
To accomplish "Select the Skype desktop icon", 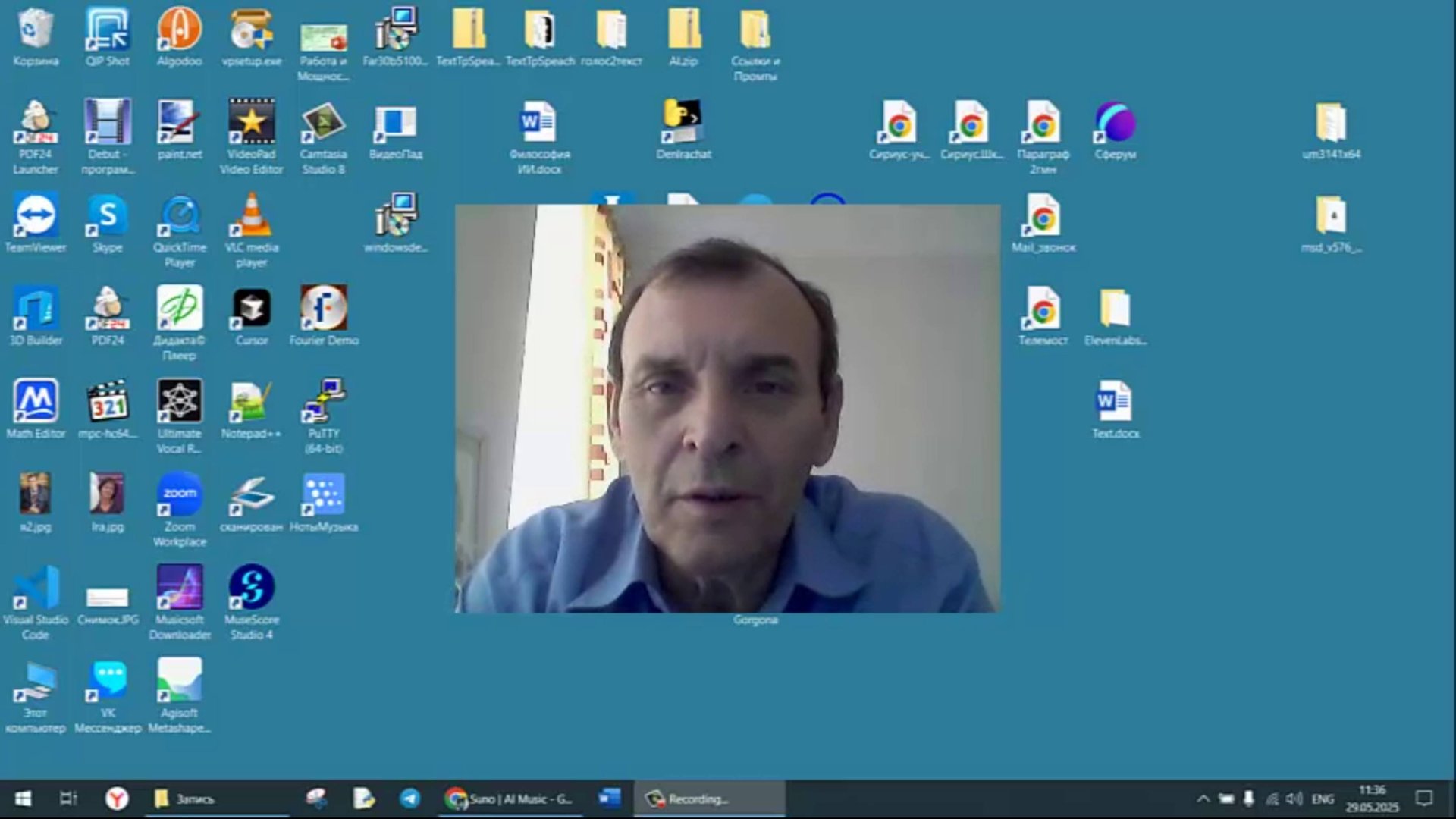I will click(x=107, y=216).
